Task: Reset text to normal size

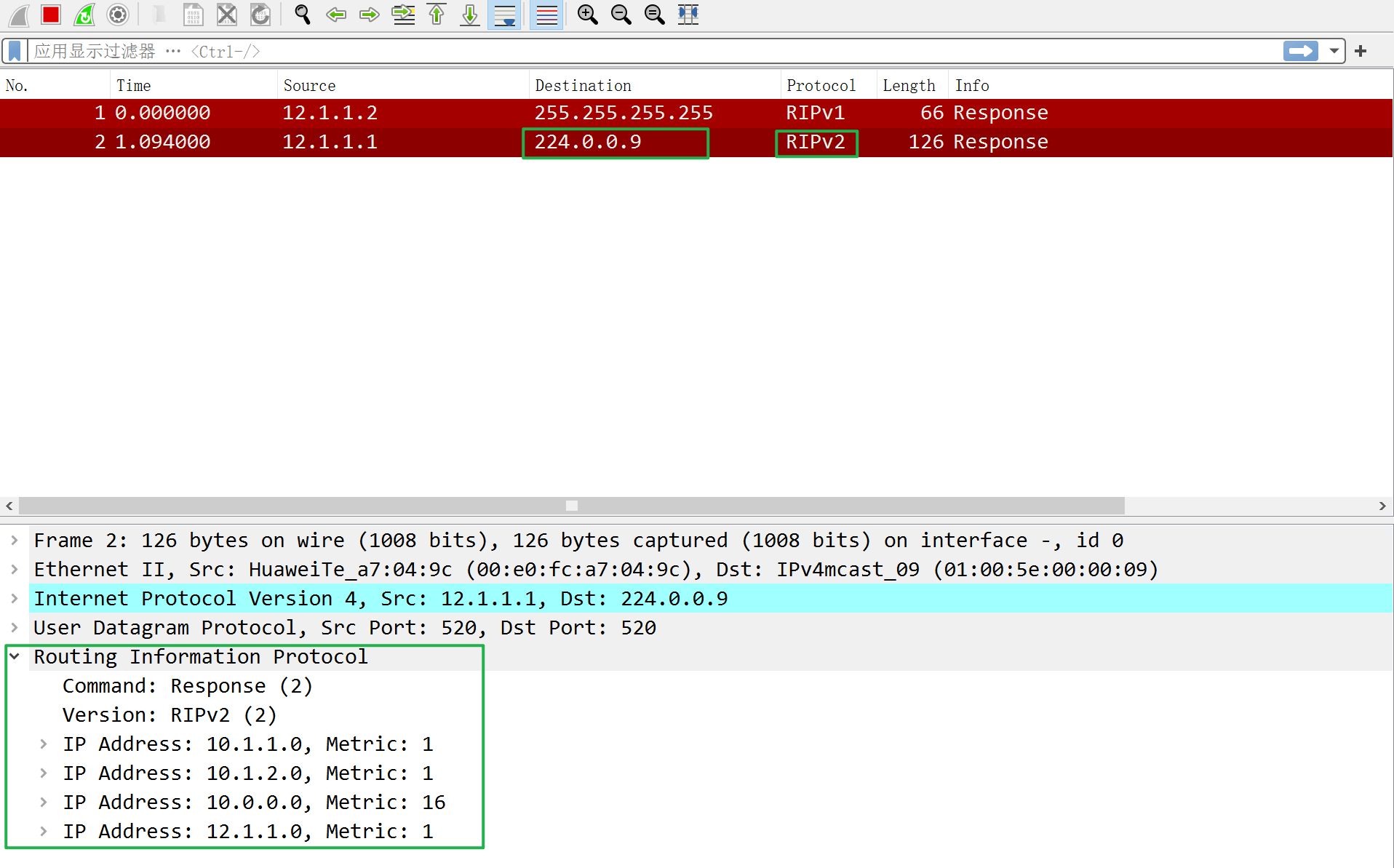Action: coord(654,15)
